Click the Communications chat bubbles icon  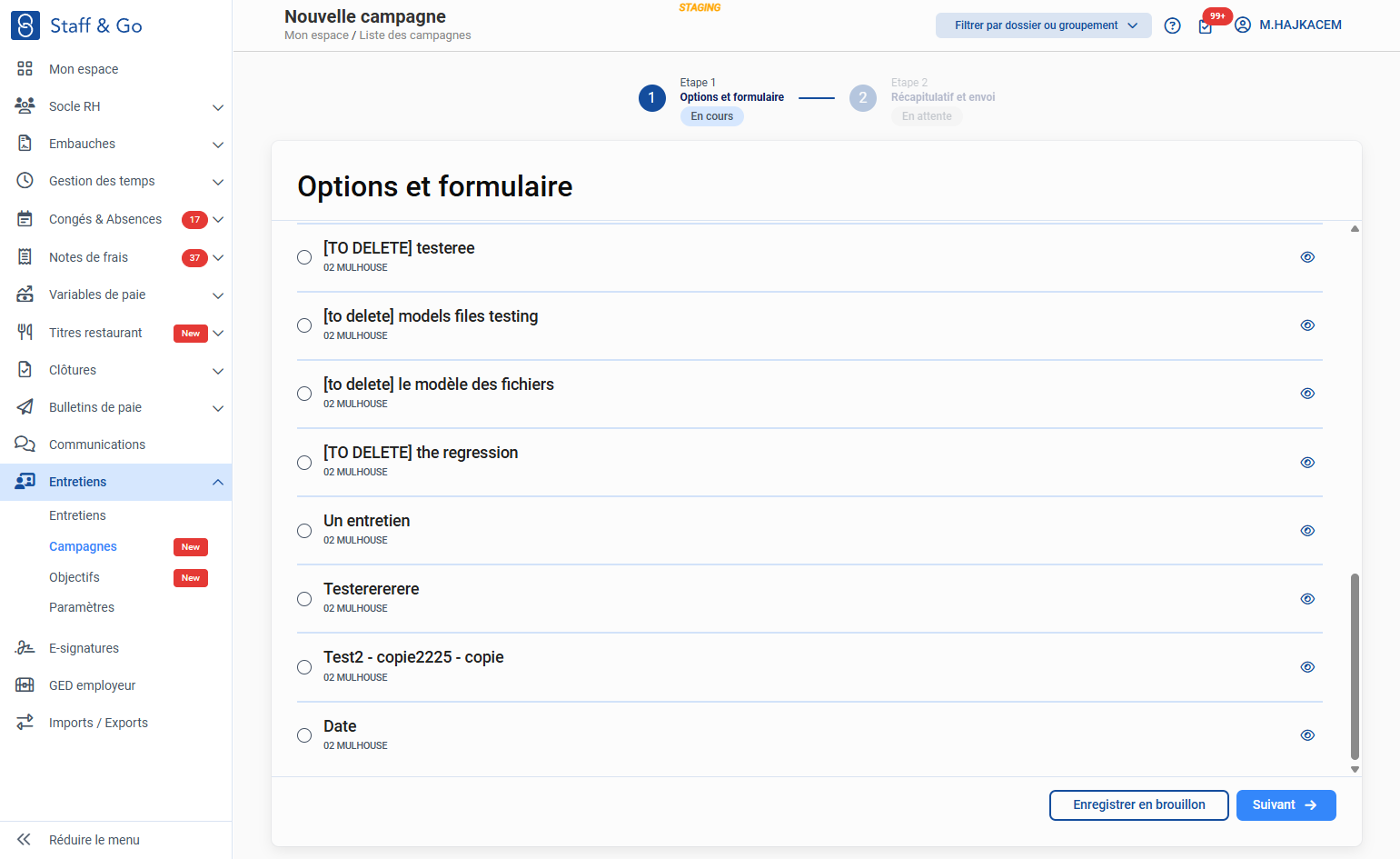[25, 444]
